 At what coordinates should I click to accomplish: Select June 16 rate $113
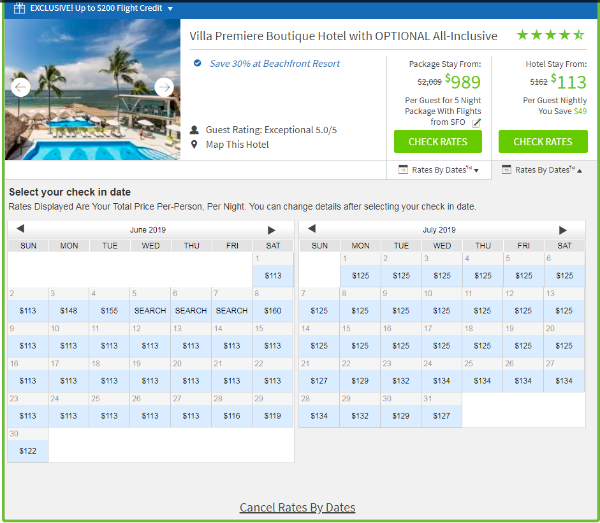tap(28, 381)
